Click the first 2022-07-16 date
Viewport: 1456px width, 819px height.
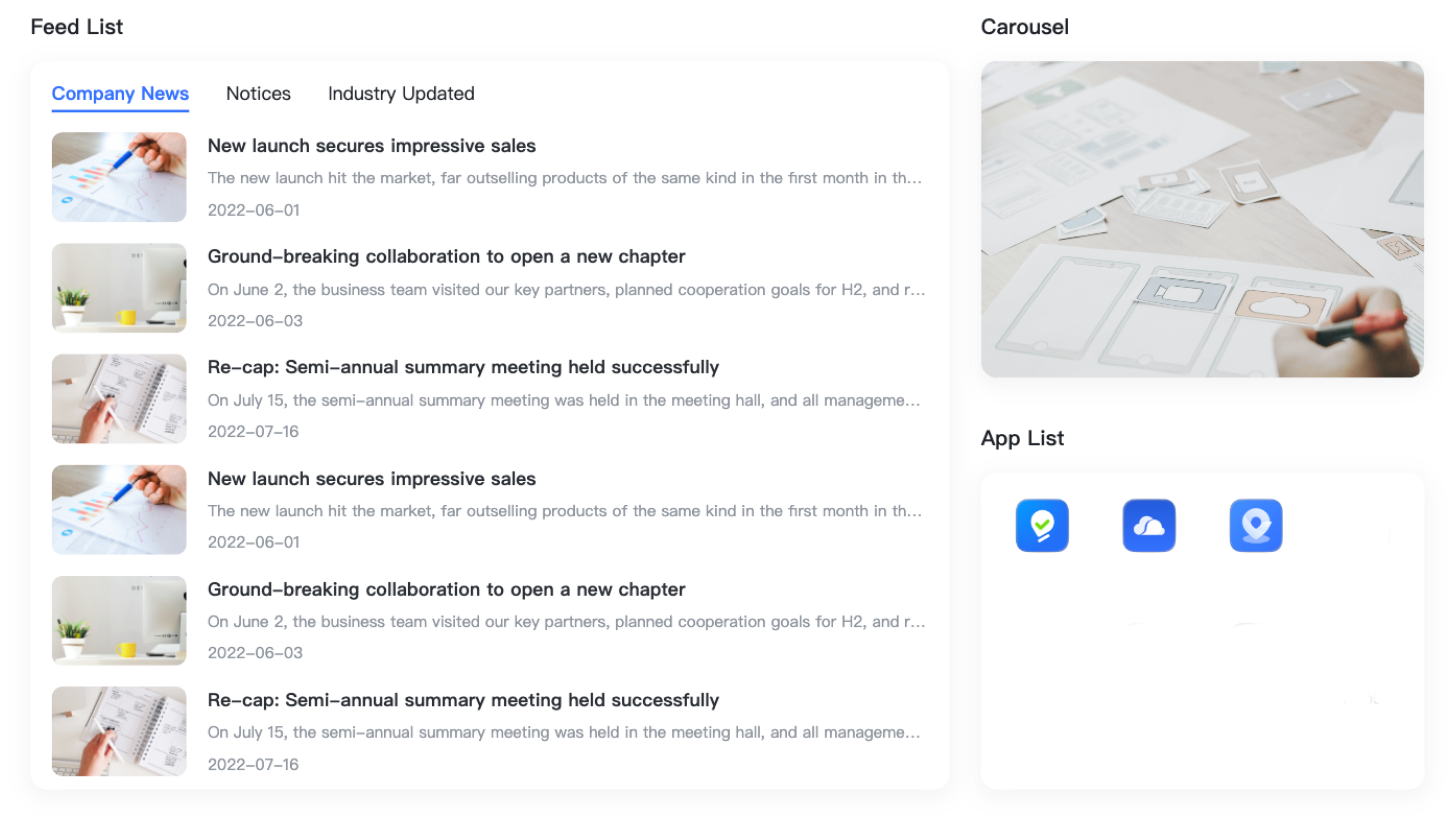[x=253, y=432]
